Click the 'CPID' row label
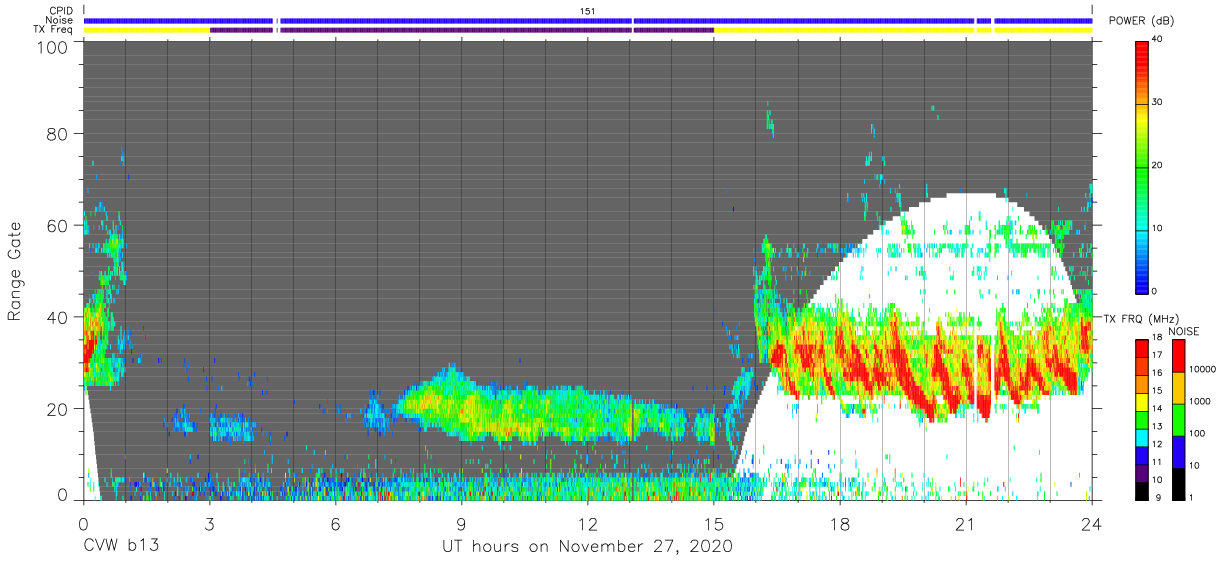Image resolution: width=1228 pixels, height=567 pixels. (x=60, y=10)
